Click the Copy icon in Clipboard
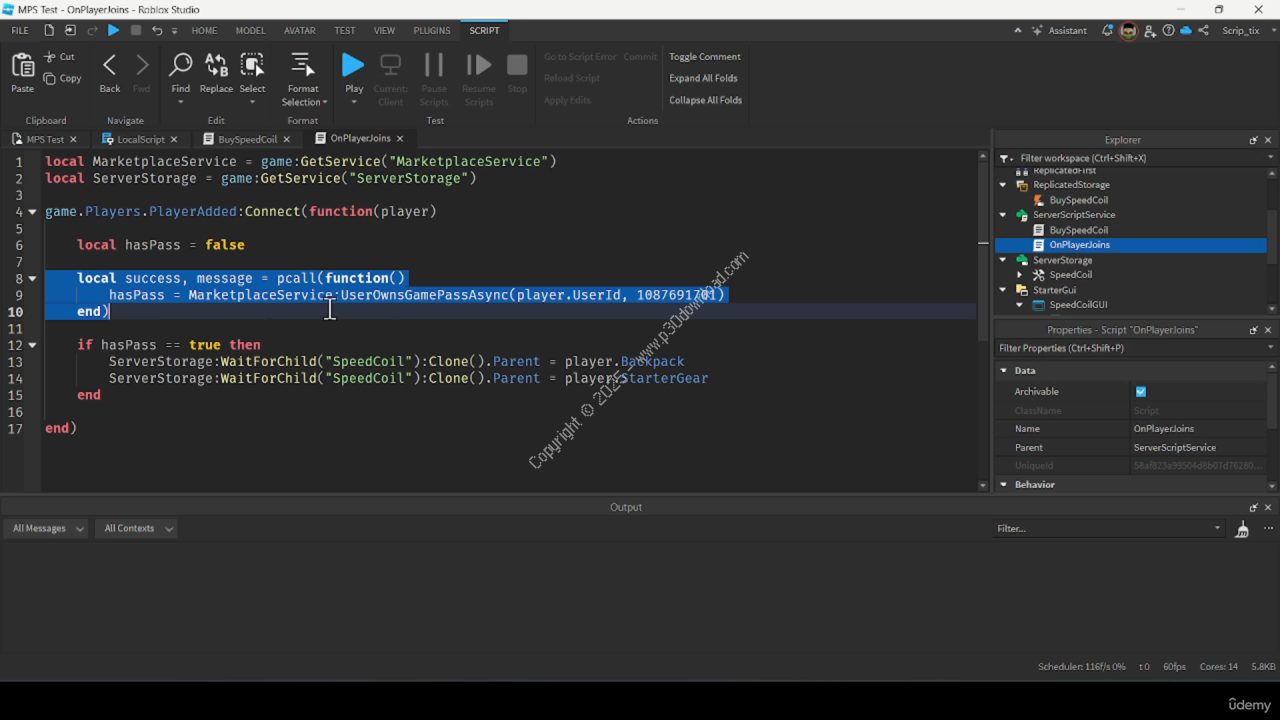 point(49,78)
